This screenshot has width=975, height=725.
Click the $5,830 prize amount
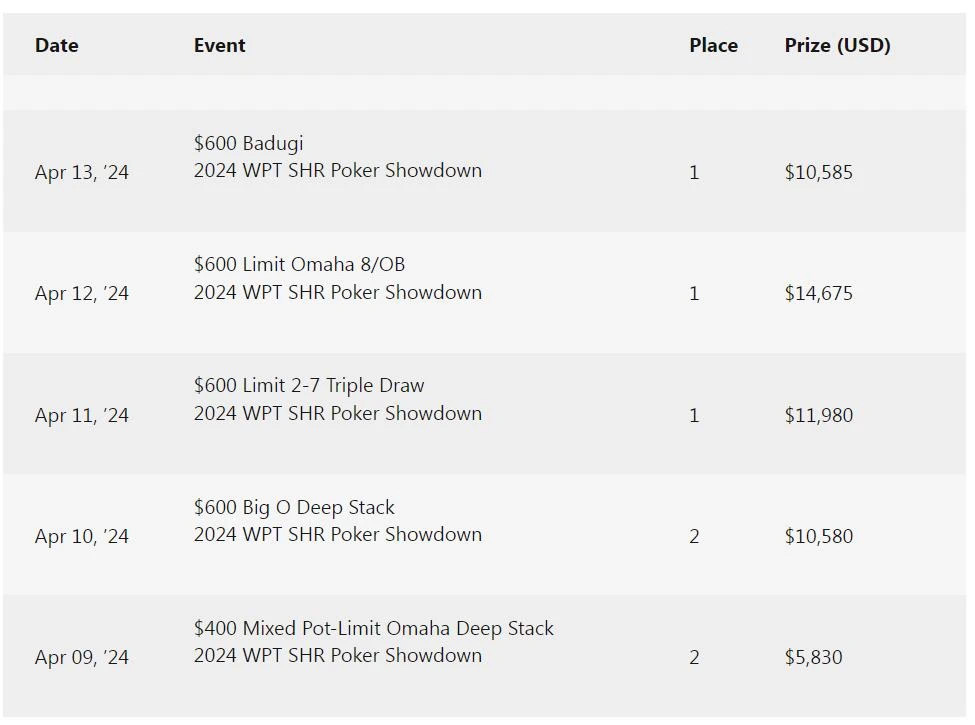[813, 658]
